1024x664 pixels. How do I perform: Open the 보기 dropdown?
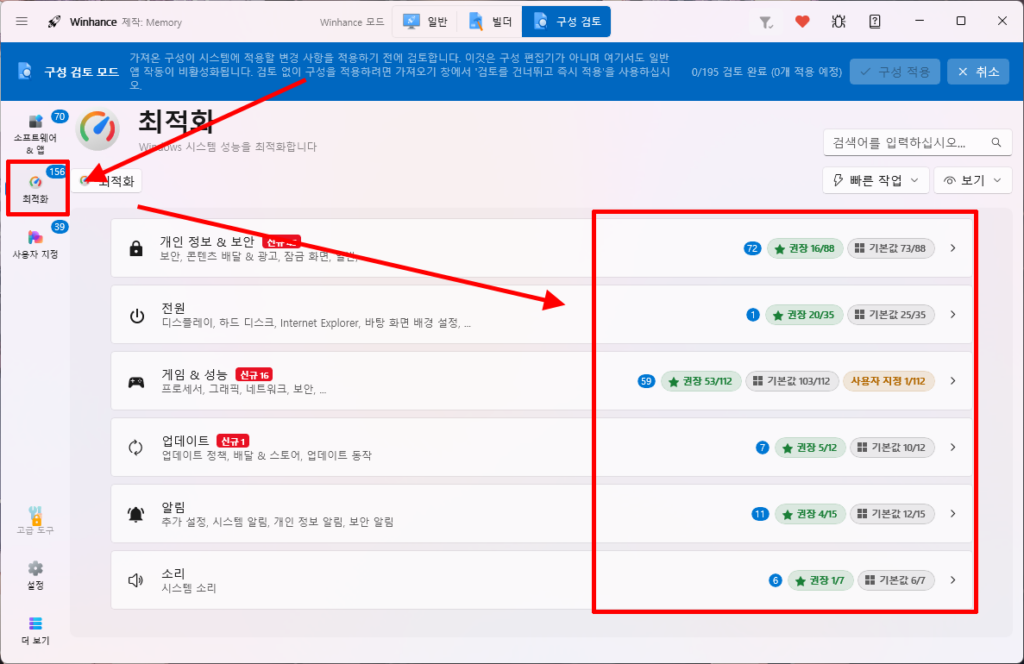pyautogui.click(x=972, y=180)
